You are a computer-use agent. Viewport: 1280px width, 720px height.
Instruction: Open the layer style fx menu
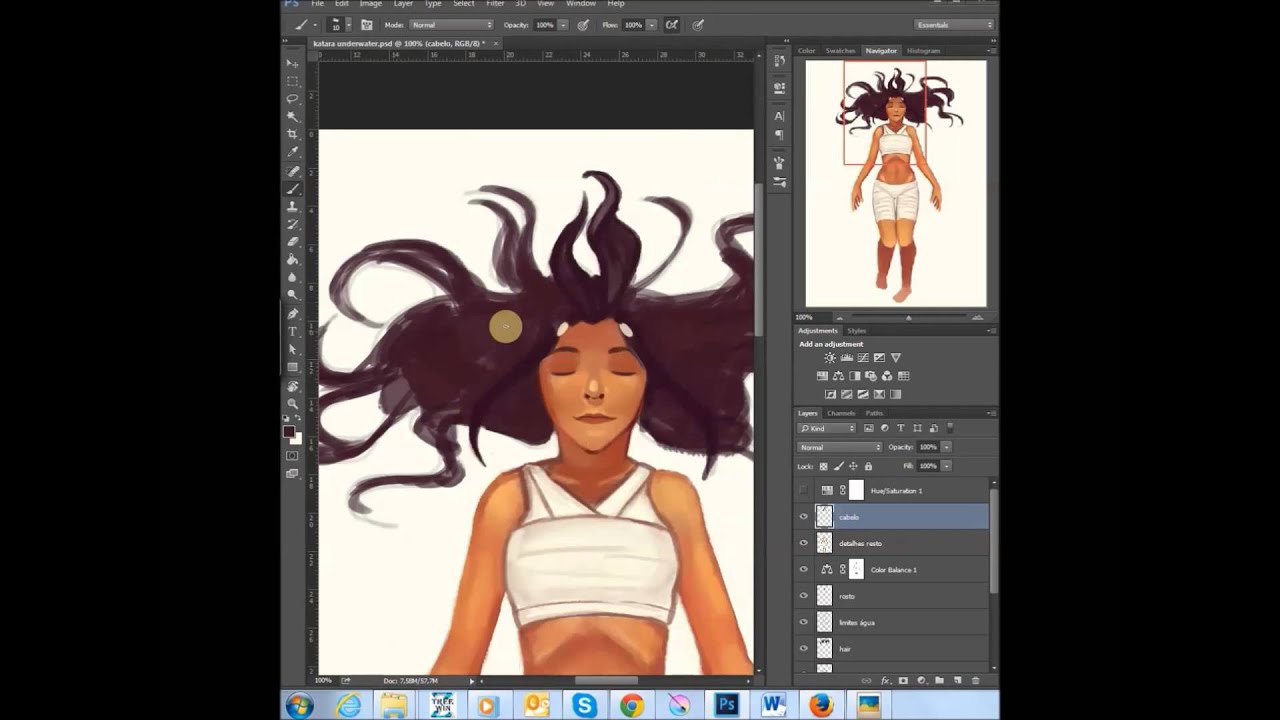(x=886, y=680)
